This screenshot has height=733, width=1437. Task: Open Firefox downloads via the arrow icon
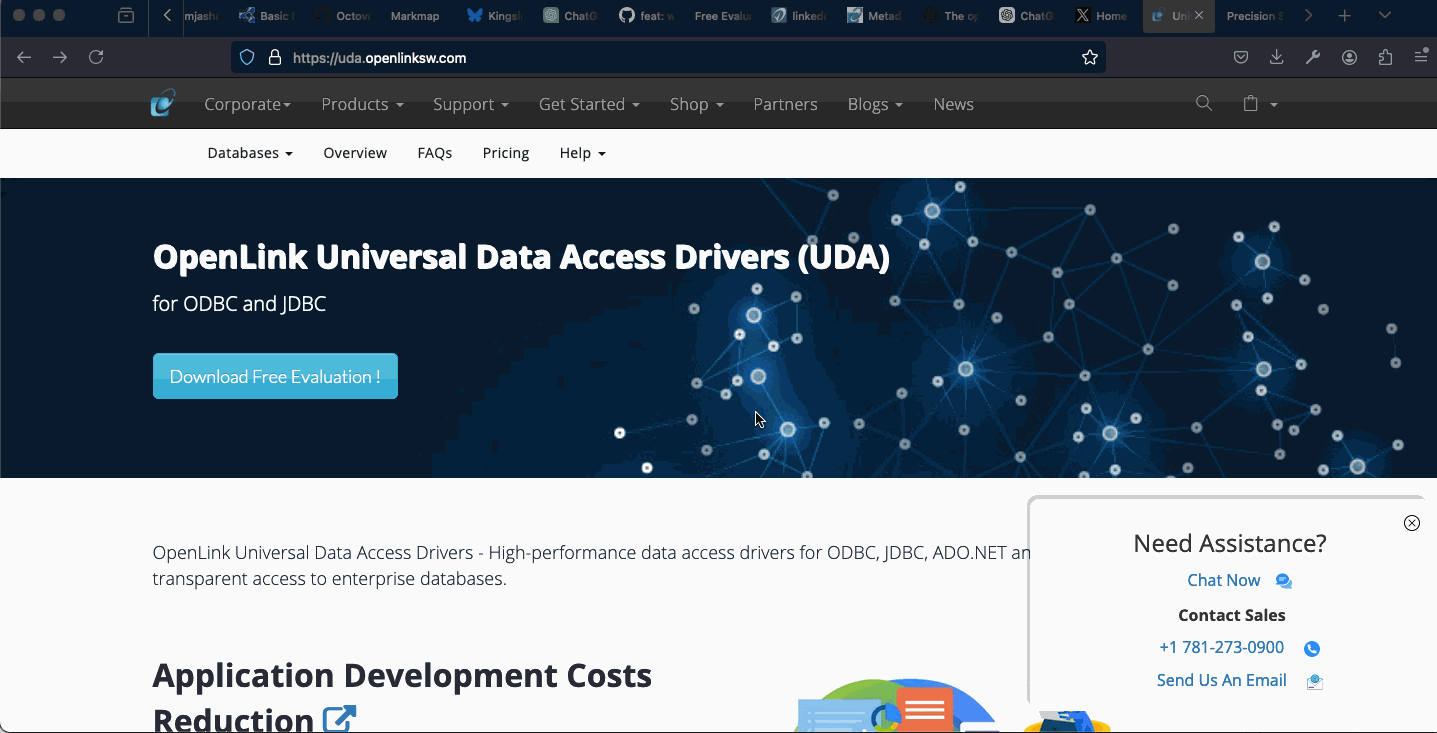click(1276, 57)
